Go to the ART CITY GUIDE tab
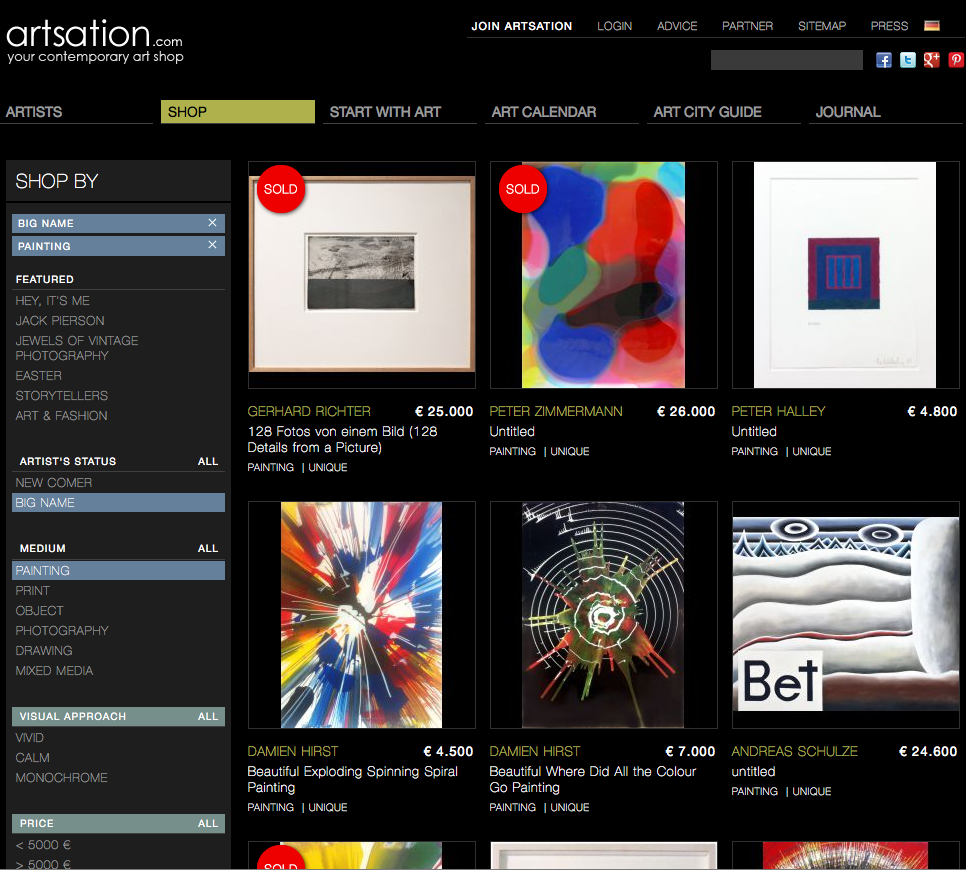Viewport: 966px width, 870px height. (x=707, y=112)
